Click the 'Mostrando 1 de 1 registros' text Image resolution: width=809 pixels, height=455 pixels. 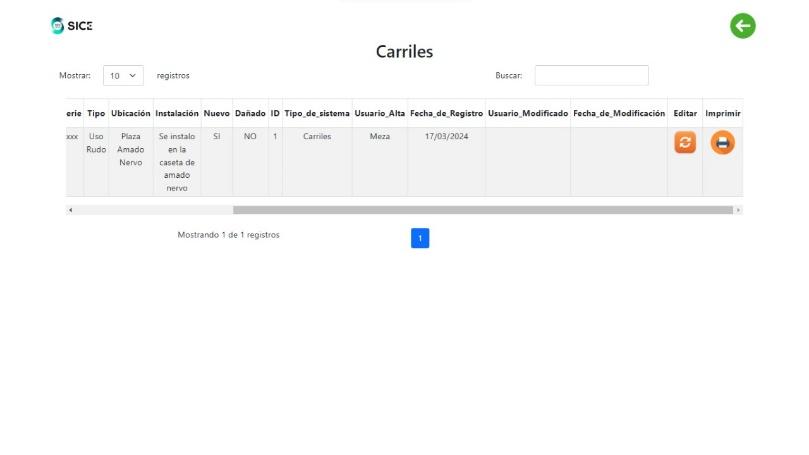pyautogui.click(x=229, y=235)
